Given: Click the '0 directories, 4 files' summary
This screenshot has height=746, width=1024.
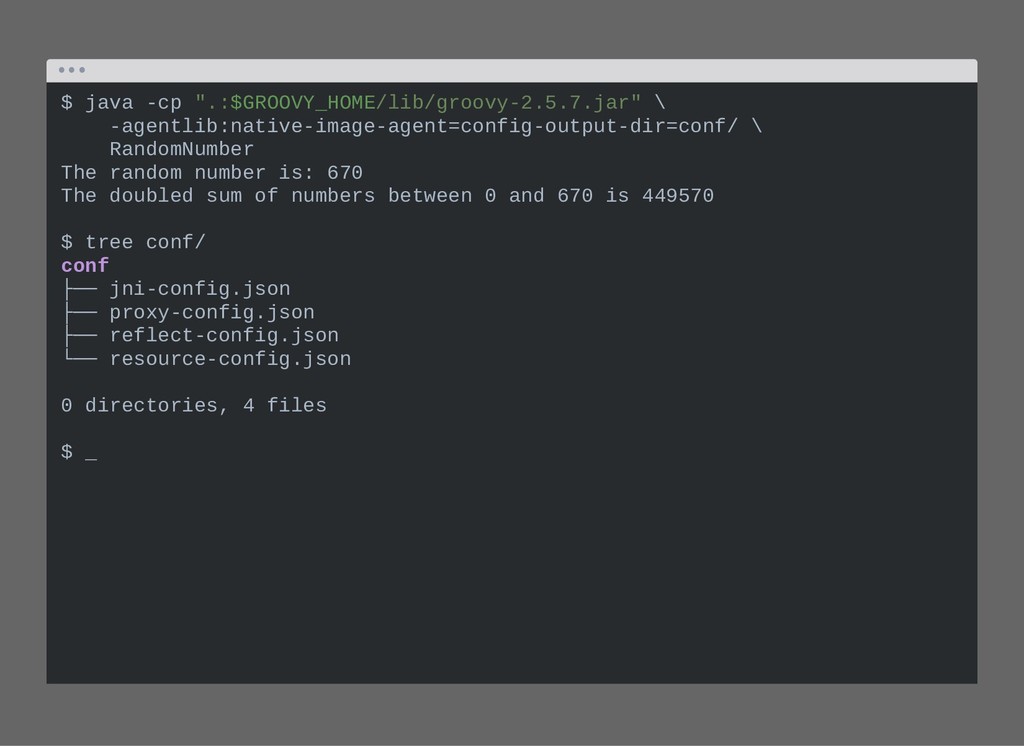Looking at the screenshot, I should point(194,406).
